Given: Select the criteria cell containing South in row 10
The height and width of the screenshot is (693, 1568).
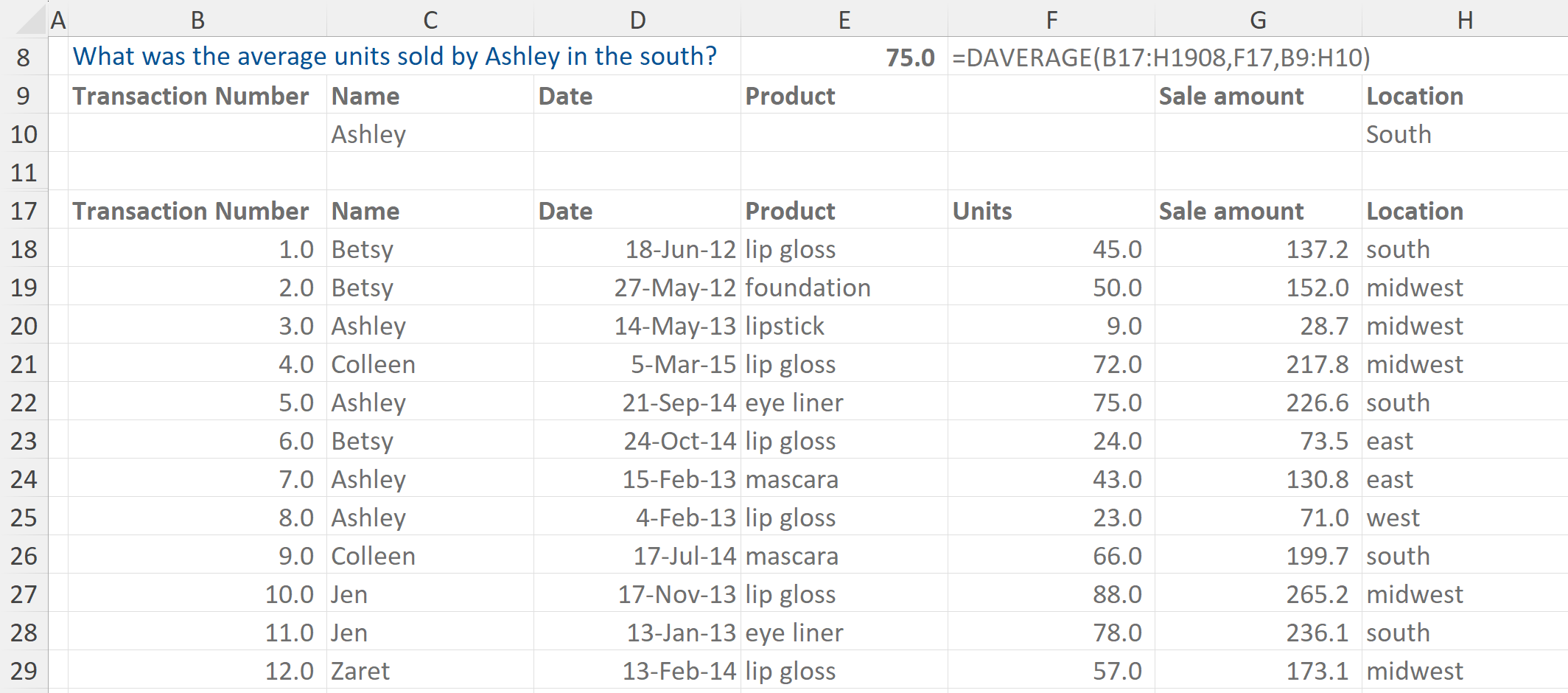Looking at the screenshot, I should [x=1465, y=134].
